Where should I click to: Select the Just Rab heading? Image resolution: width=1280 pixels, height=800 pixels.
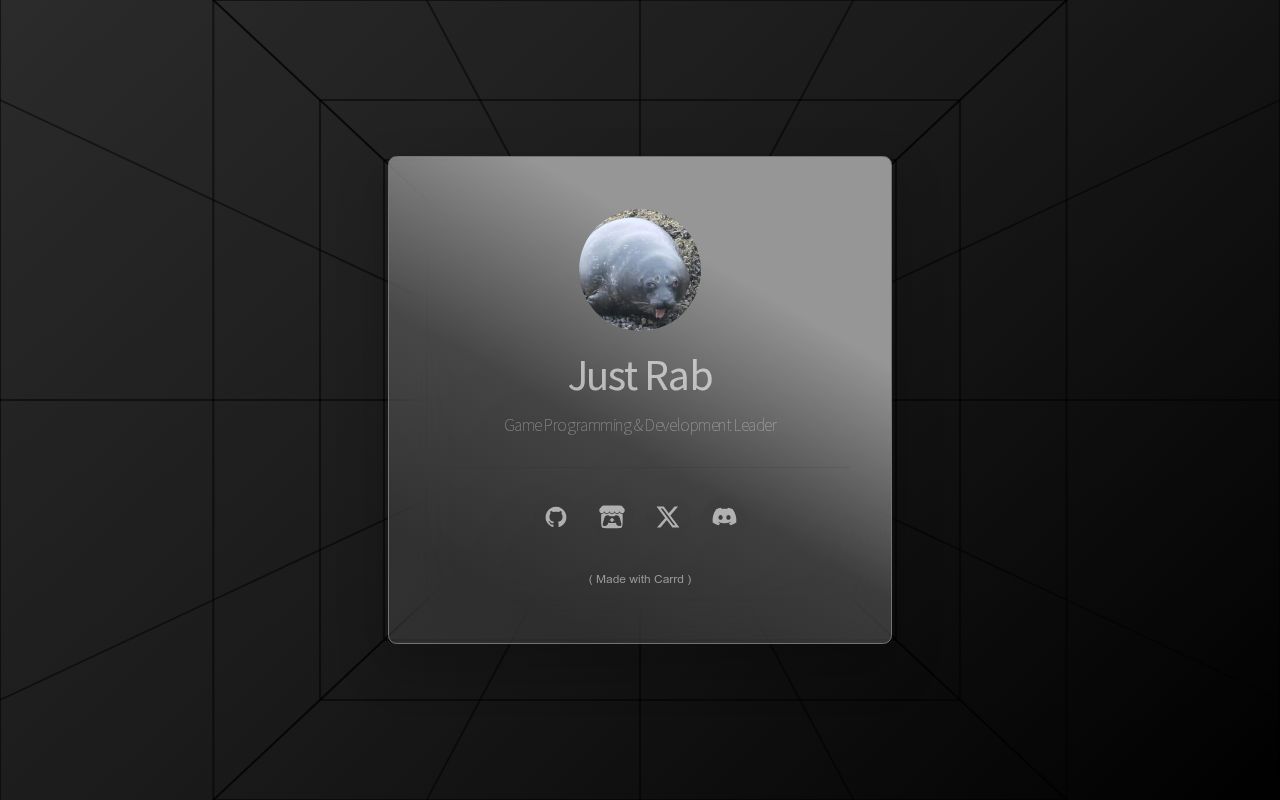click(640, 377)
